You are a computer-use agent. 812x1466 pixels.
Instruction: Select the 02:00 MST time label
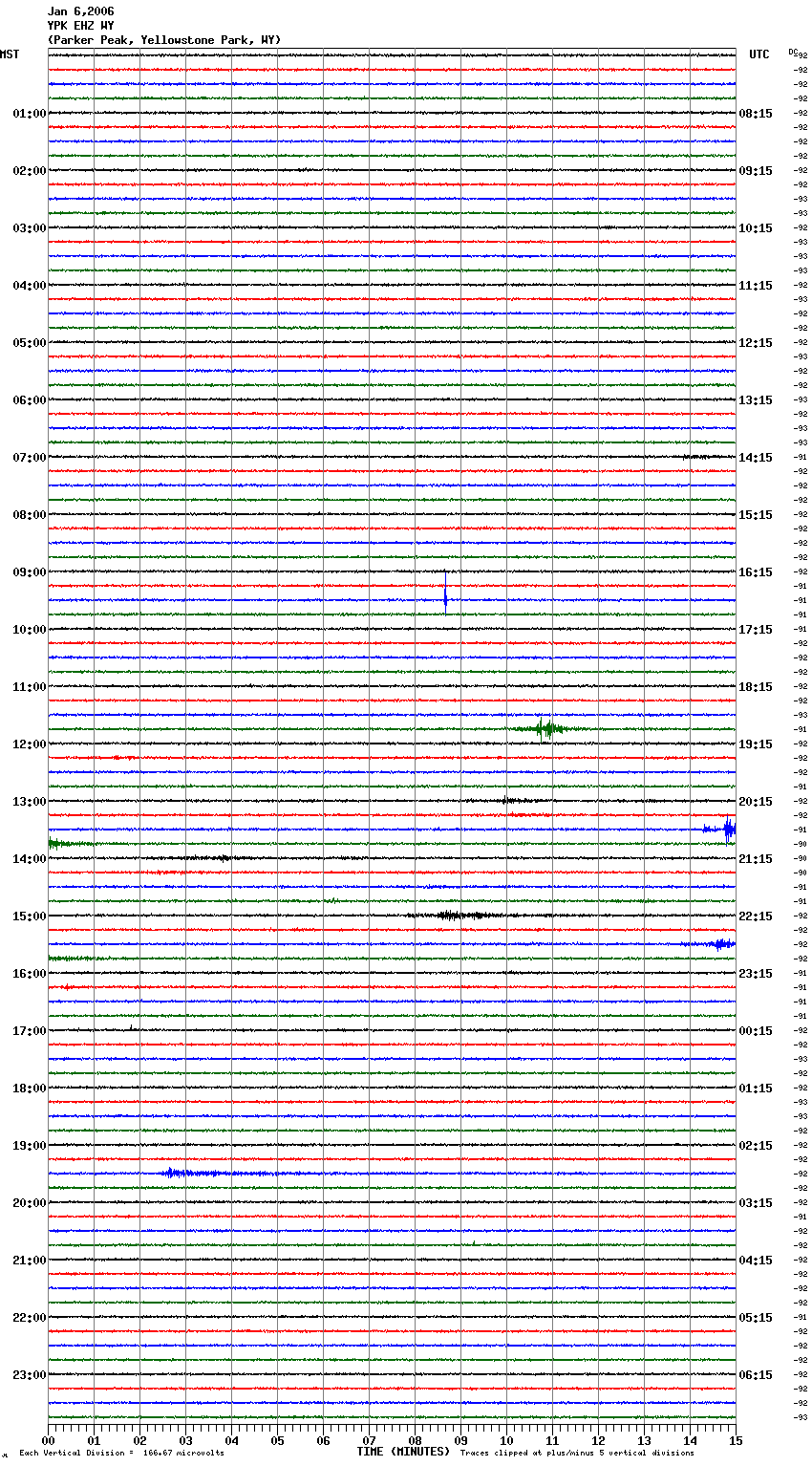point(30,171)
